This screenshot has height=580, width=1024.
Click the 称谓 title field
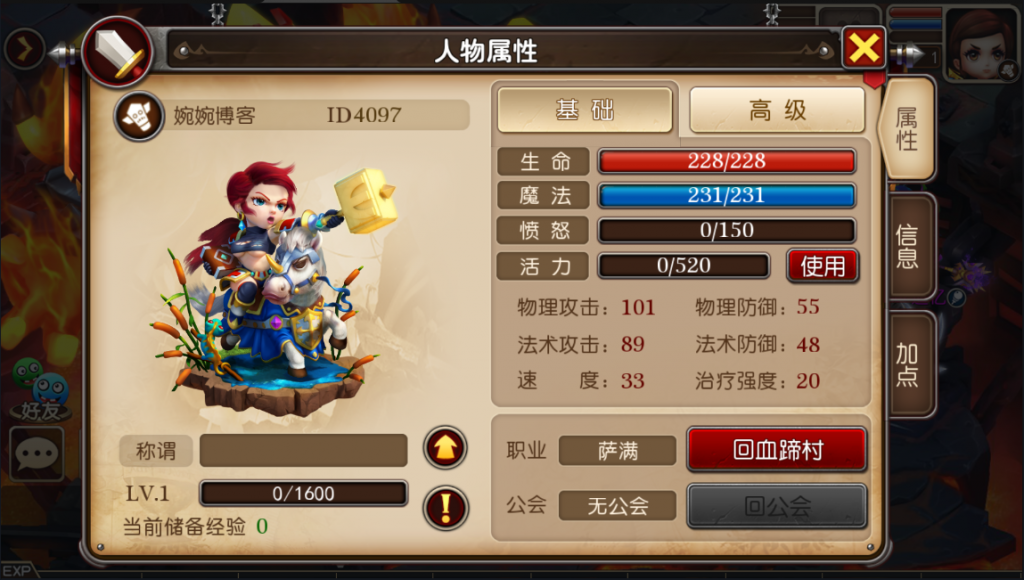click(x=303, y=451)
